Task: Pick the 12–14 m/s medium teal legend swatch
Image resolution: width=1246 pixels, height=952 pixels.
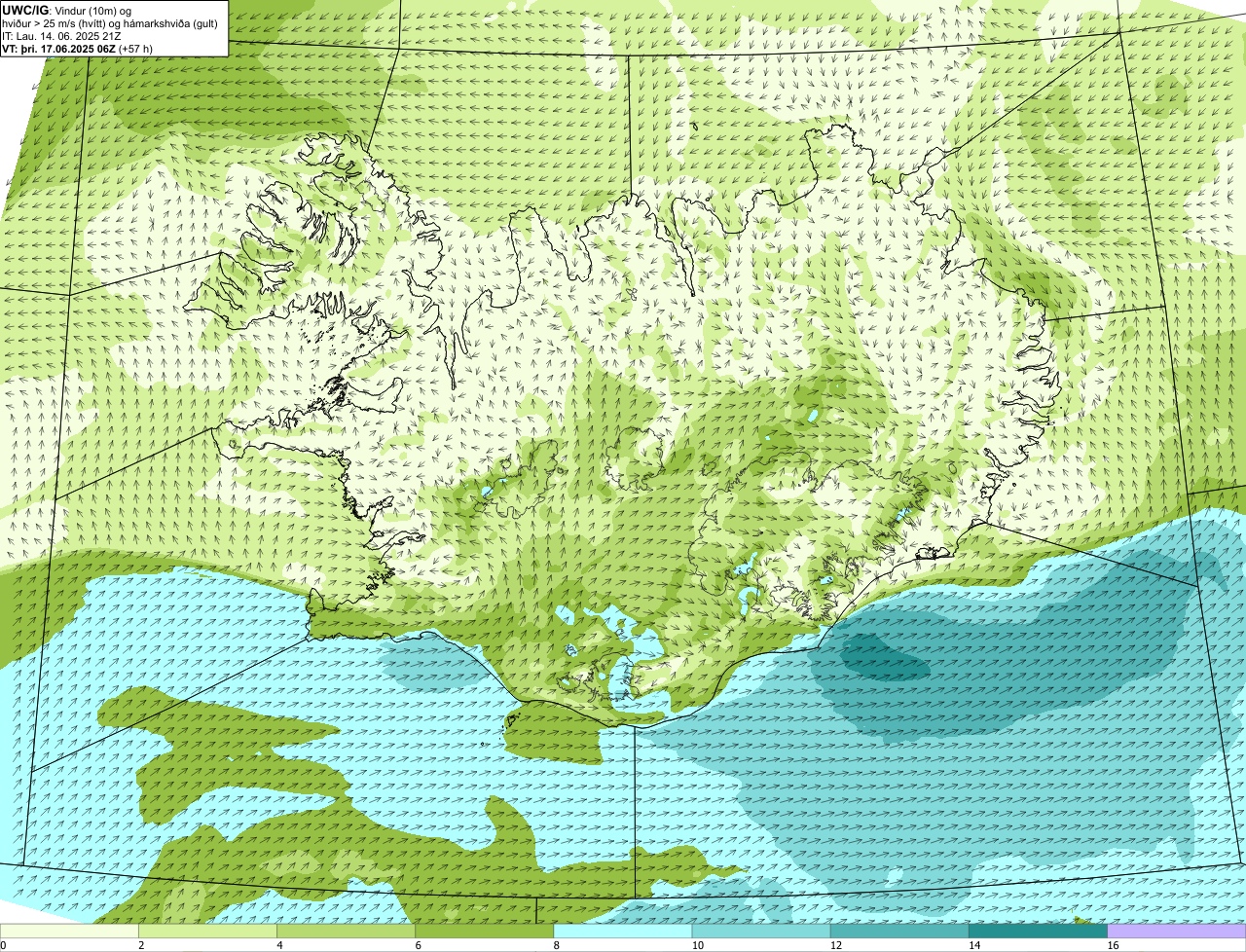Action: (x=899, y=931)
